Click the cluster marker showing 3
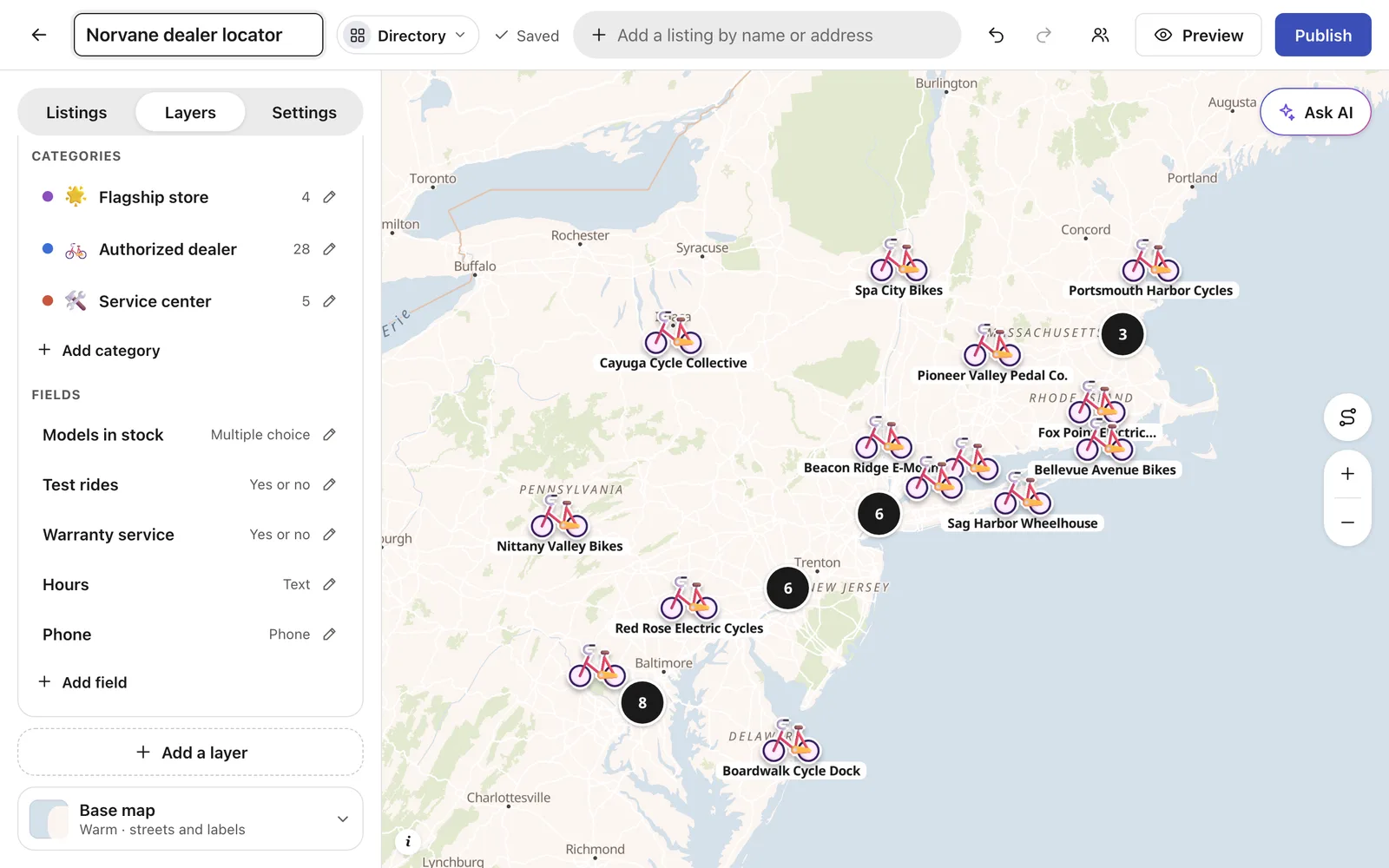 point(1122,334)
